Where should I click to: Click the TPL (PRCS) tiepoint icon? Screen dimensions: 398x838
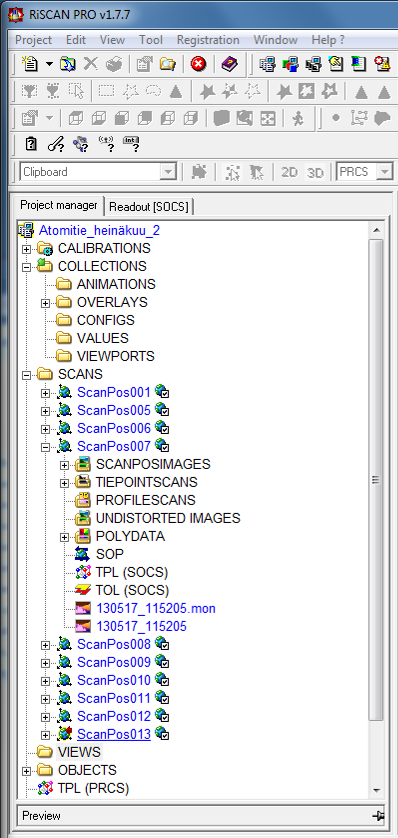click(45, 788)
